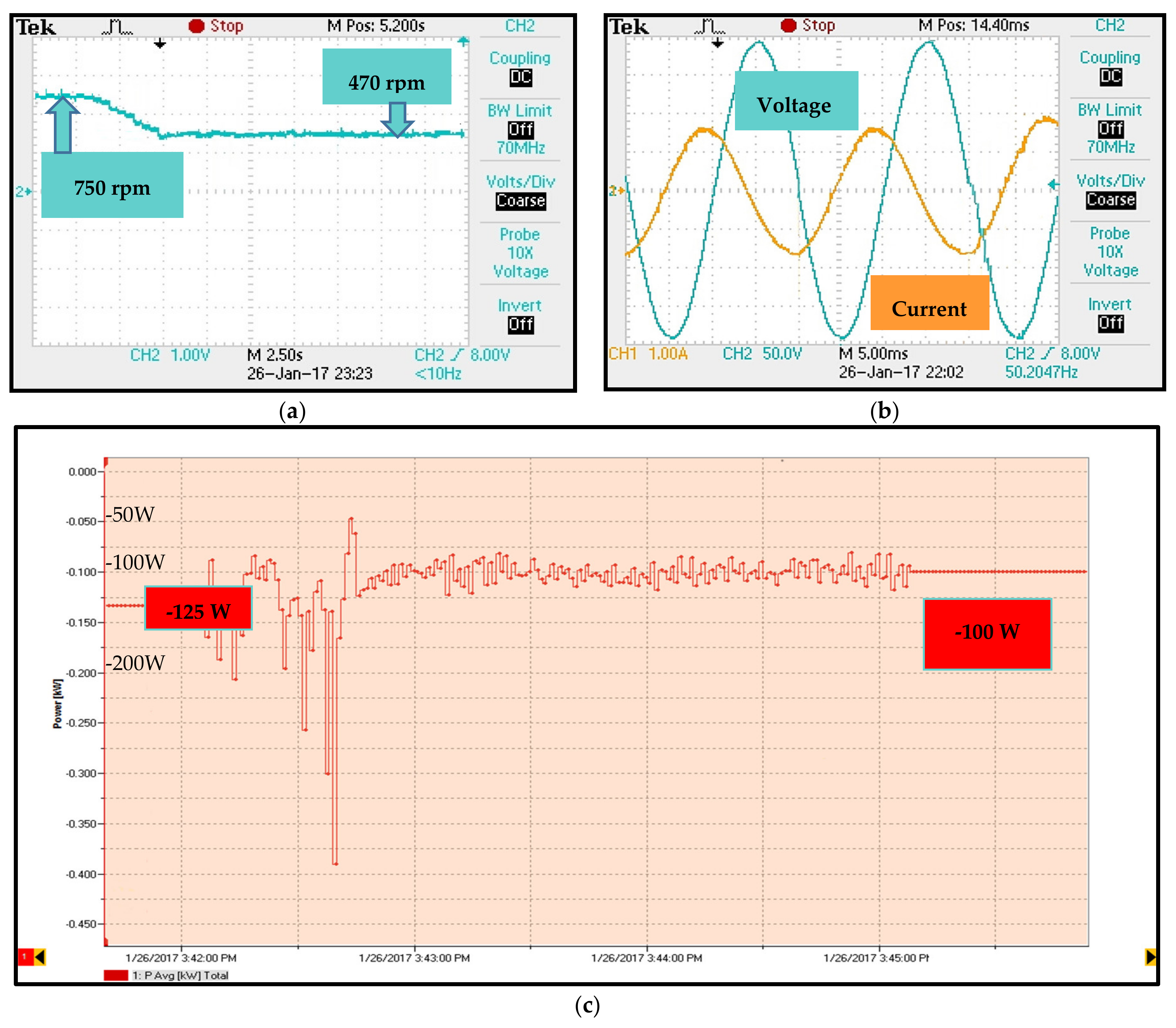Viewport: 1176px width, 1028px height.
Task: Click the trigger pulse icon on left scope
Action: (x=117, y=26)
